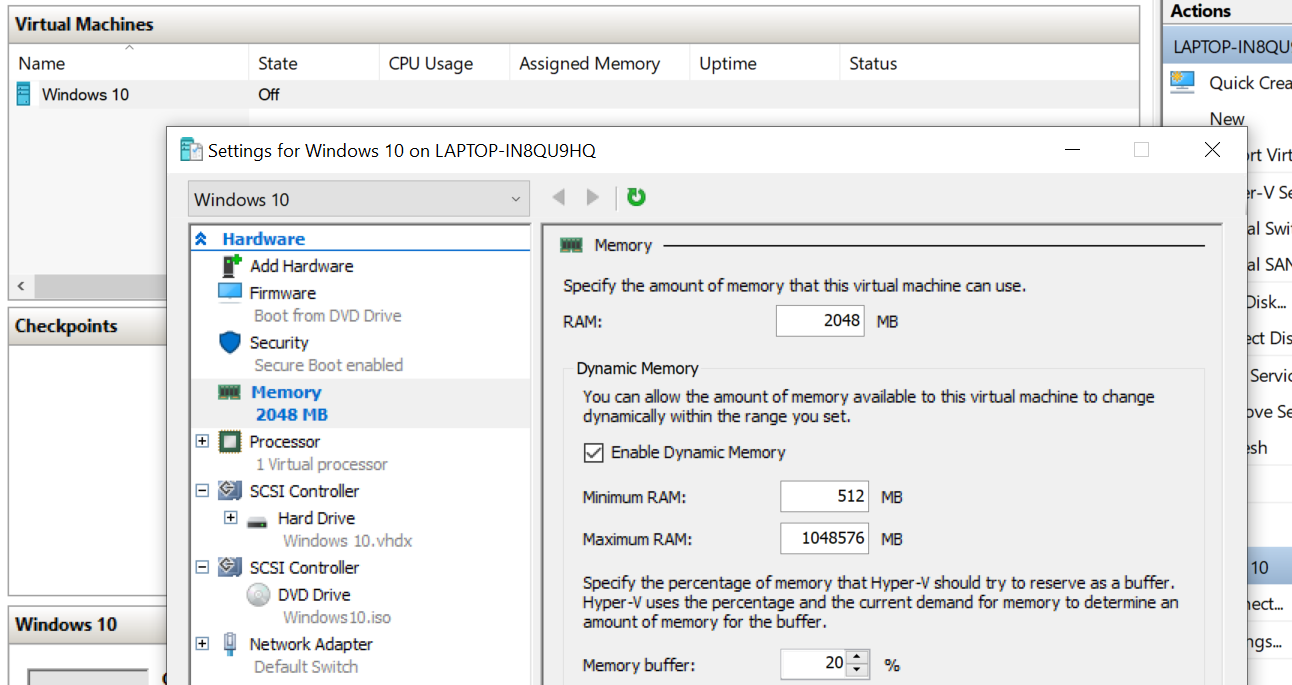Click the Maximum RAM input field
Image resolution: width=1292 pixels, height=685 pixels.
824,539
